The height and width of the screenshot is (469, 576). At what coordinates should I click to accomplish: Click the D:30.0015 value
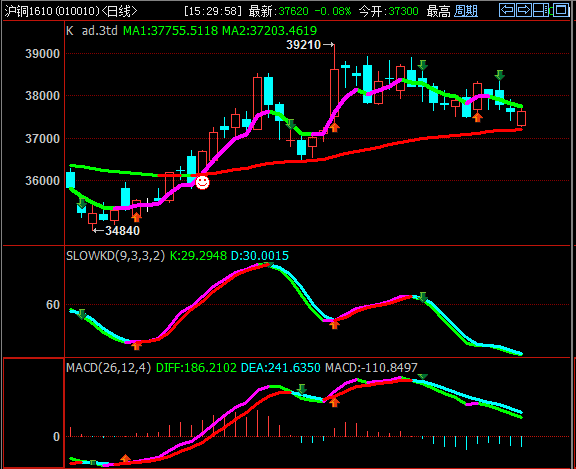[260, 256]
